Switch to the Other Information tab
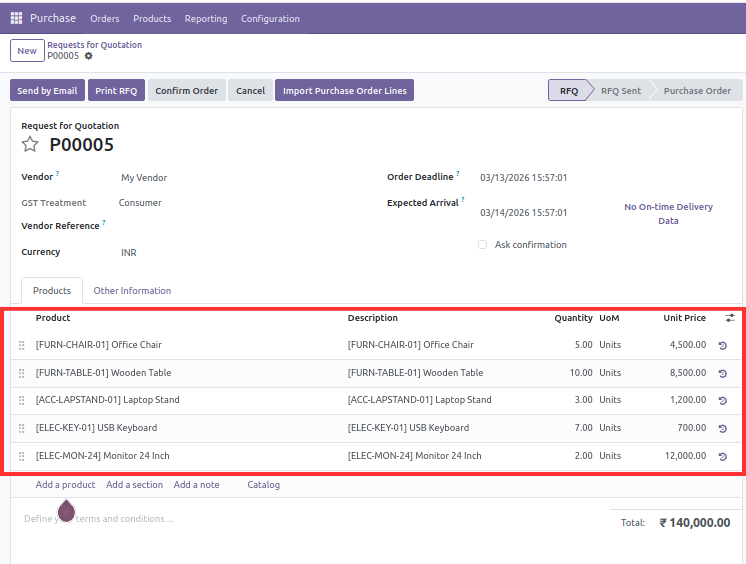Image resolution: width=746 pixels, height=564 pixels. (132, 291)
